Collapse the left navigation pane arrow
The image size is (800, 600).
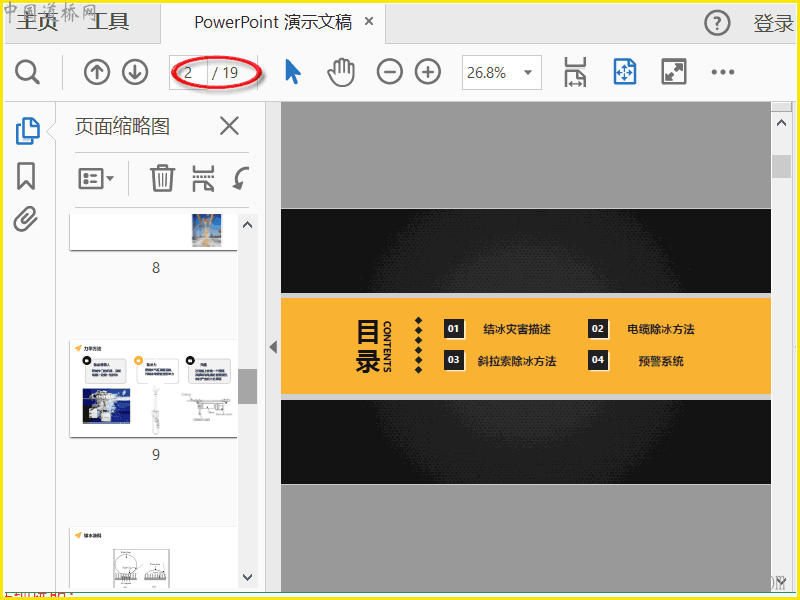[273, 347]
